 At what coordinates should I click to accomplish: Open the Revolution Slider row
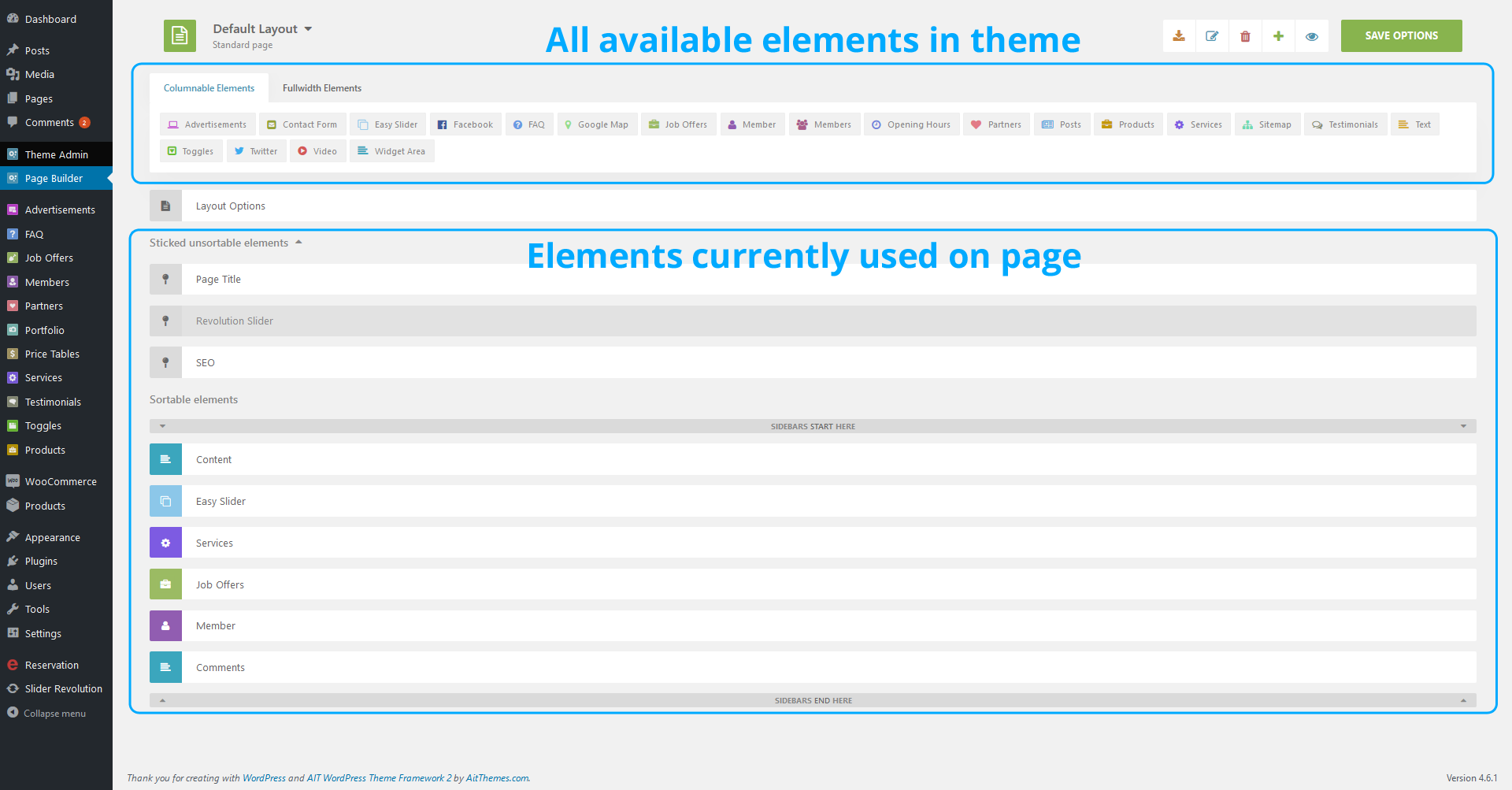813,321
